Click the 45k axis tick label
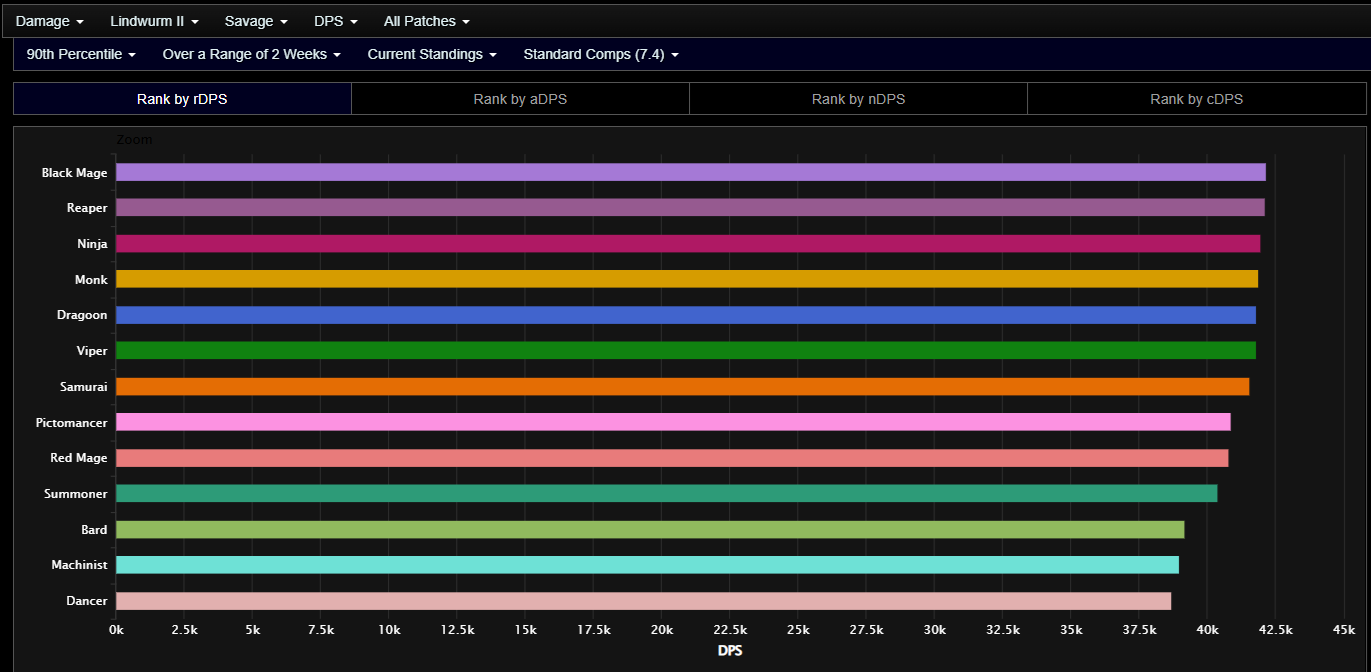The width and height of the screenshot is (1371, 672). pyautogui.click(x=1344, y=630)
